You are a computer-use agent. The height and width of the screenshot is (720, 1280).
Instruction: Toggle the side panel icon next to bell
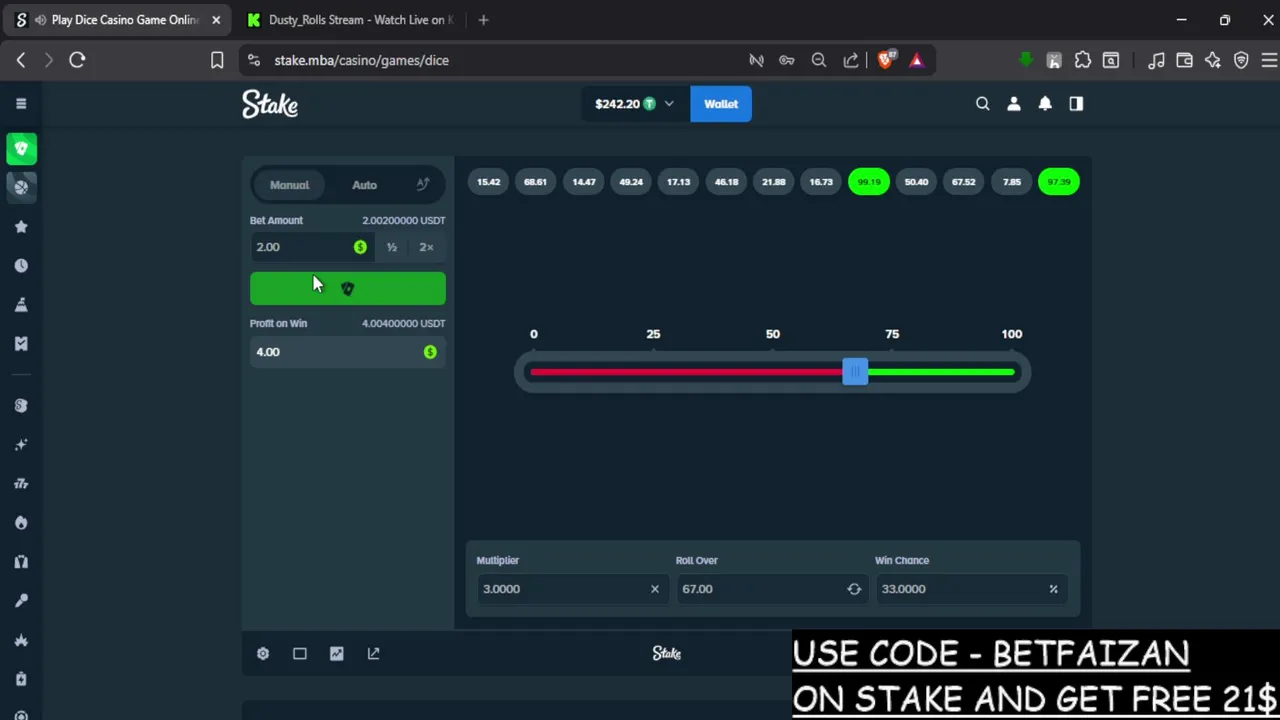(1076, 104)
